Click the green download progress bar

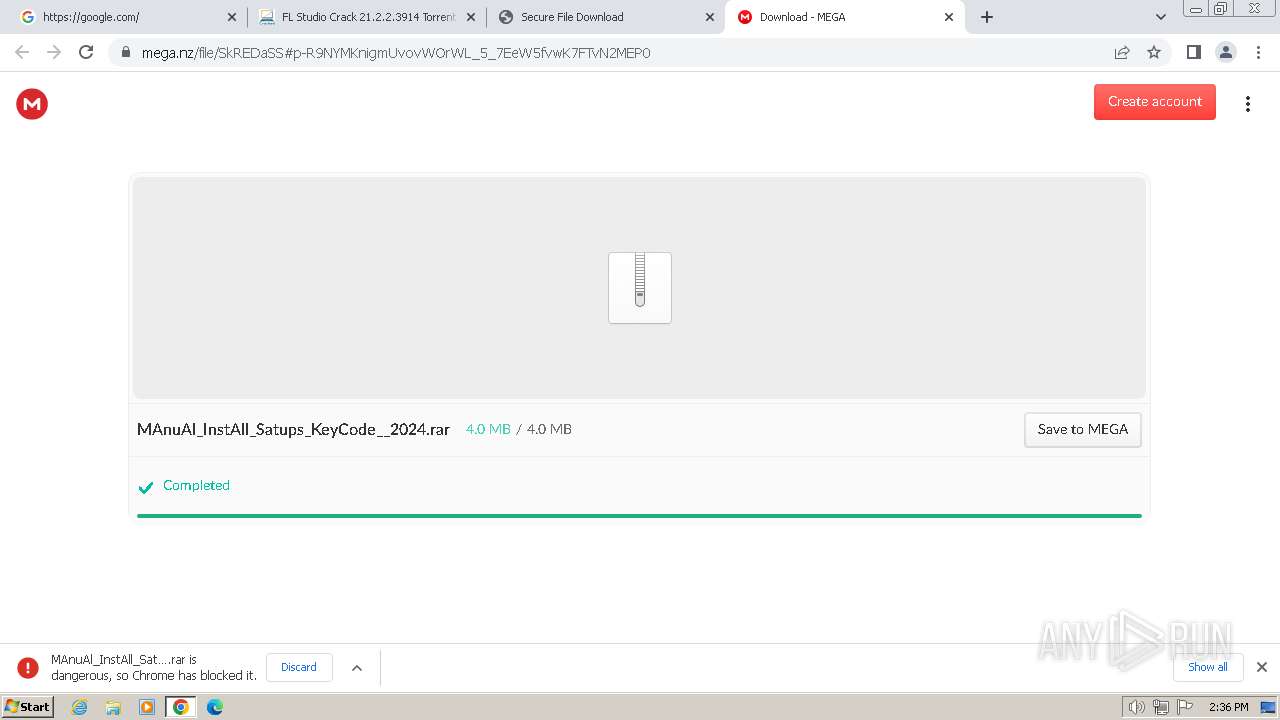point(639,516)
